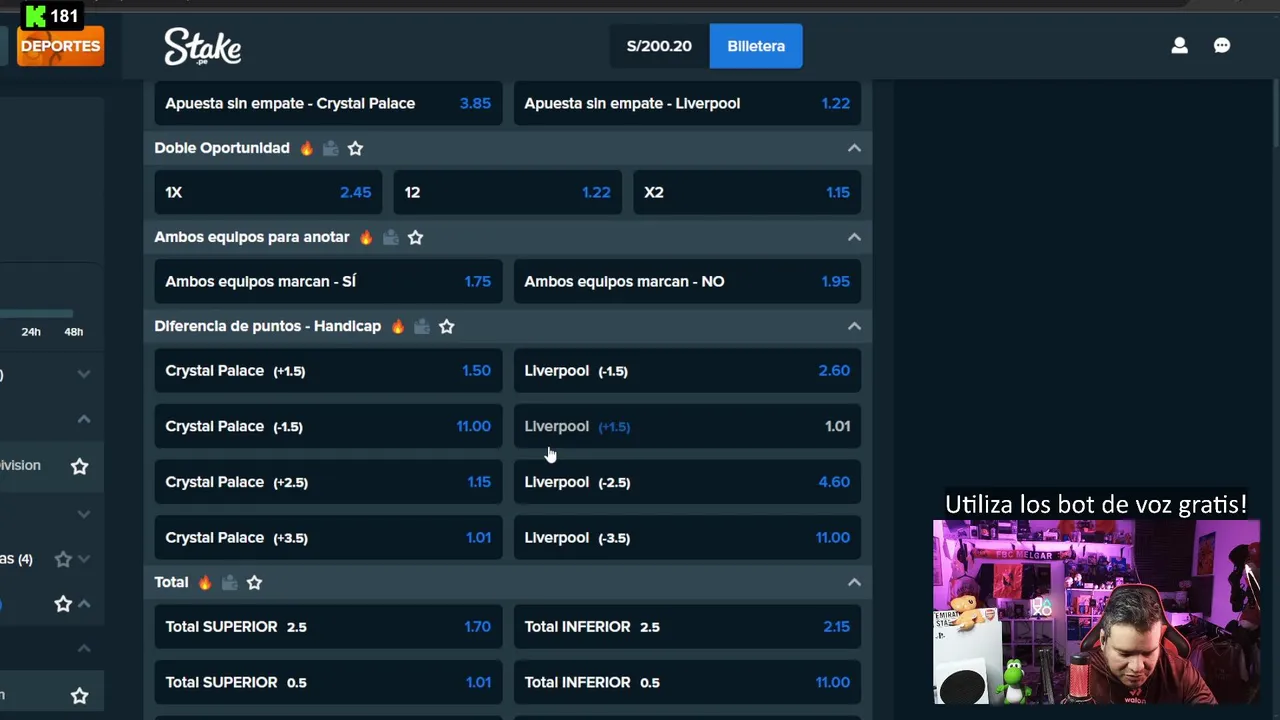This screenshot has height=720, width=1280.
Task: Bet on Apuesta sin empate Liverpool 1.22
Action: coord(687,103)
